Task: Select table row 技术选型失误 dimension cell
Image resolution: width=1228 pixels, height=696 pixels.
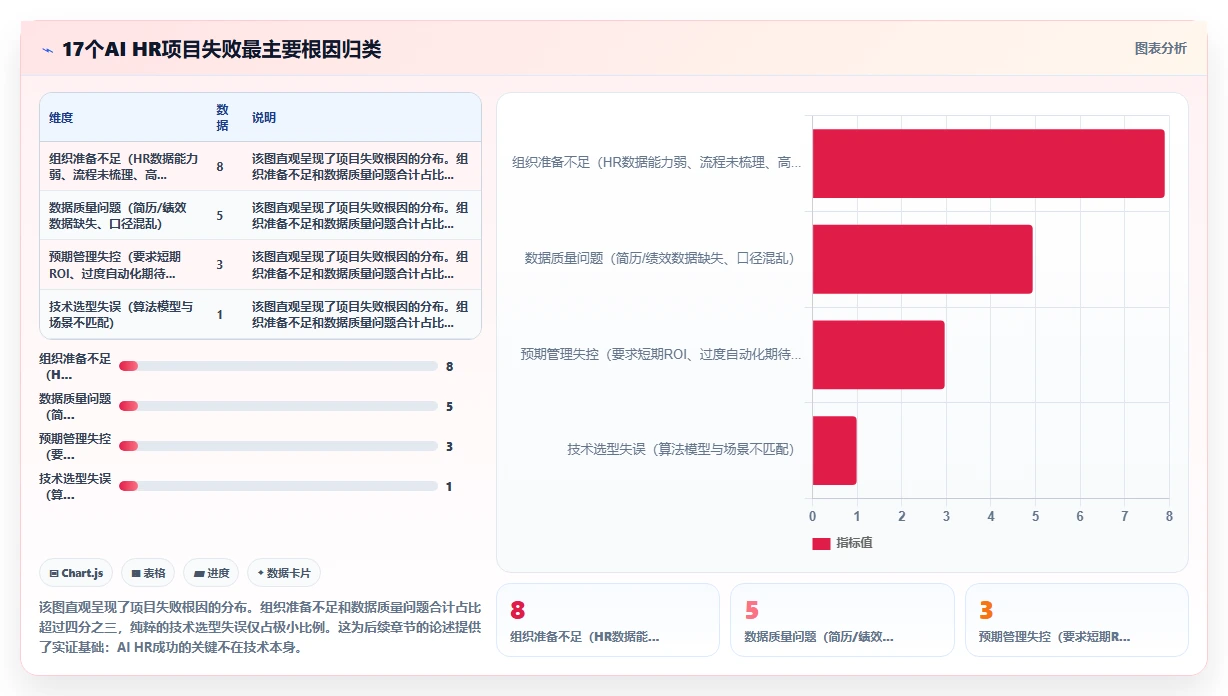Action: pos(124,314)
